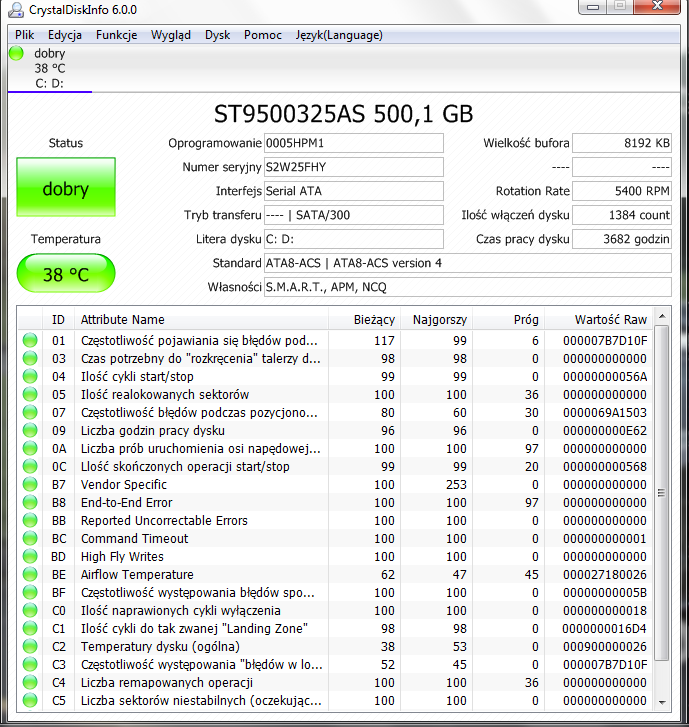Click the 38 °C temperature button
Viewport: 689px width, 727px height.
coord(66,274)
